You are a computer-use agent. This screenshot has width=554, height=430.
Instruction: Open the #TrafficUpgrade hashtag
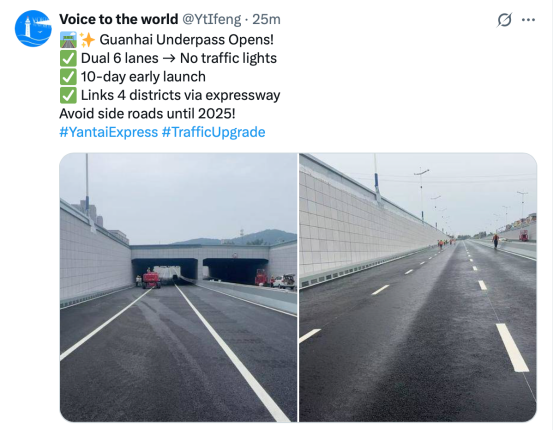(x=213, y=132)
